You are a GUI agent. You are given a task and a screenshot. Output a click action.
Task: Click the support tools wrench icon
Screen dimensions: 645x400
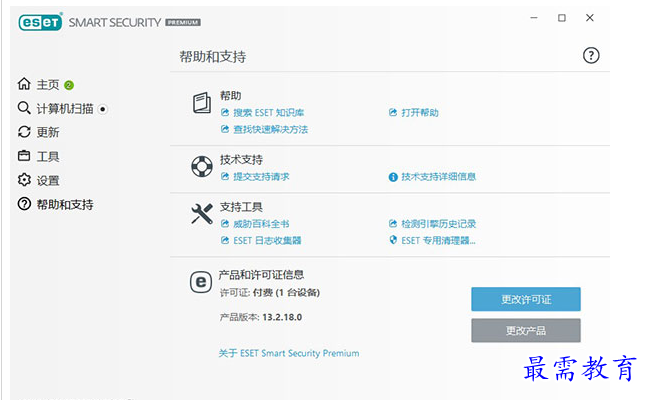(201, 213)
